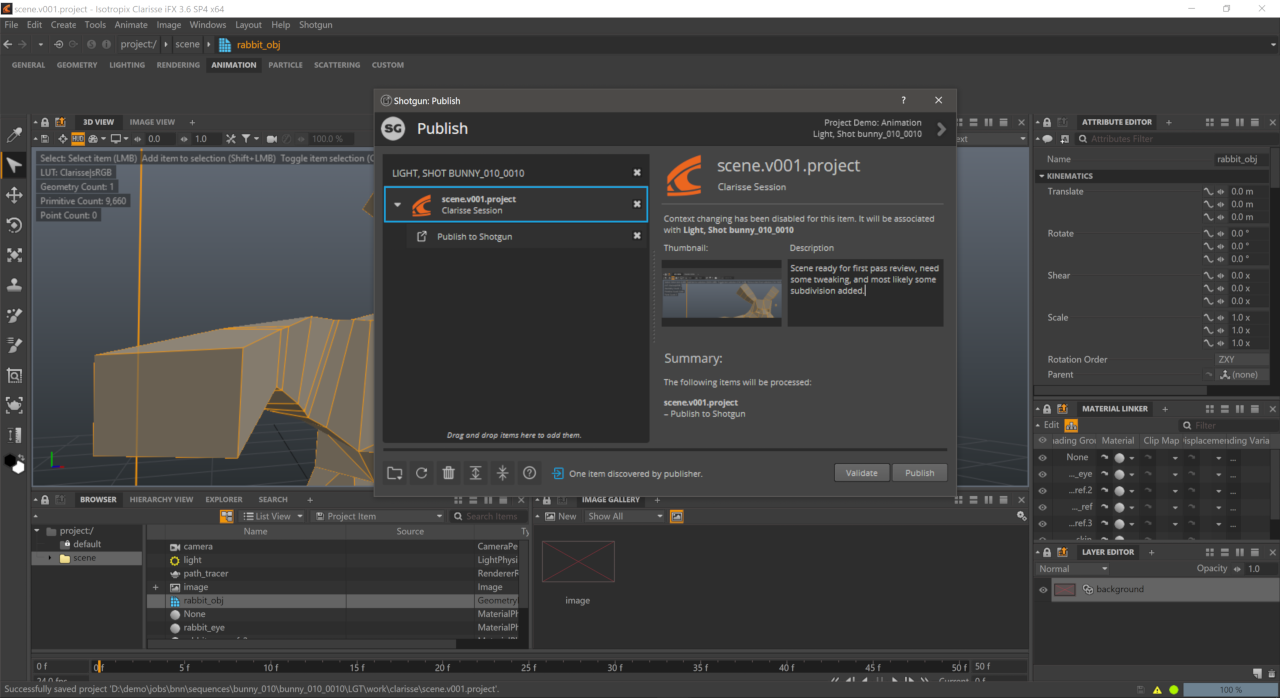Screen dimensions: 1280x698
Task: Delete items with the trash icon
Action: (449, 473)
